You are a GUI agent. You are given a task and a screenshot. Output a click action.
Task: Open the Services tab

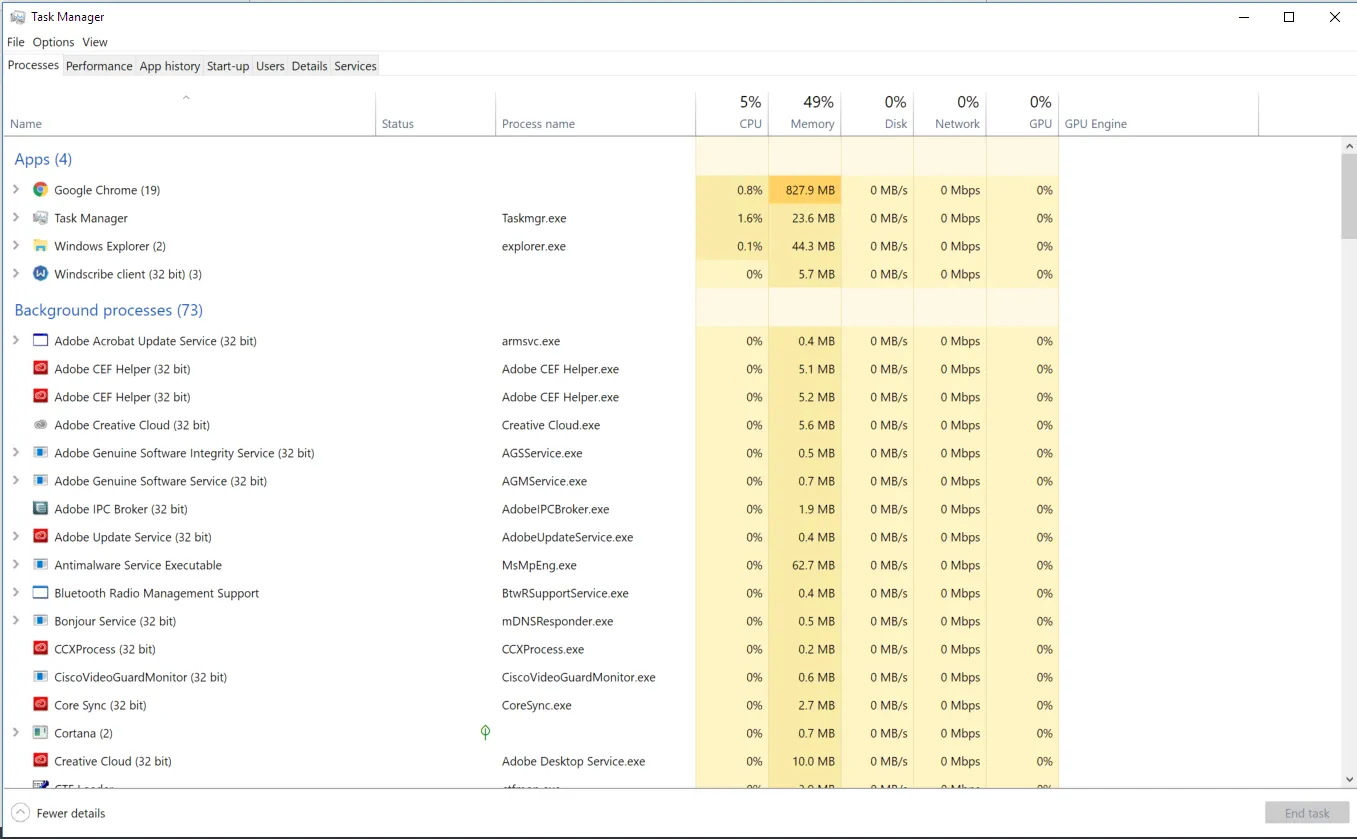click(355, 66)
